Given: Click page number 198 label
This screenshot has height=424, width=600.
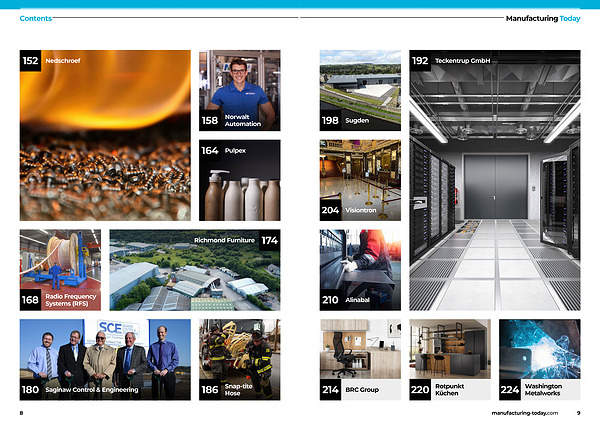Looking at the screenshot, I should (x=330, y=121).
